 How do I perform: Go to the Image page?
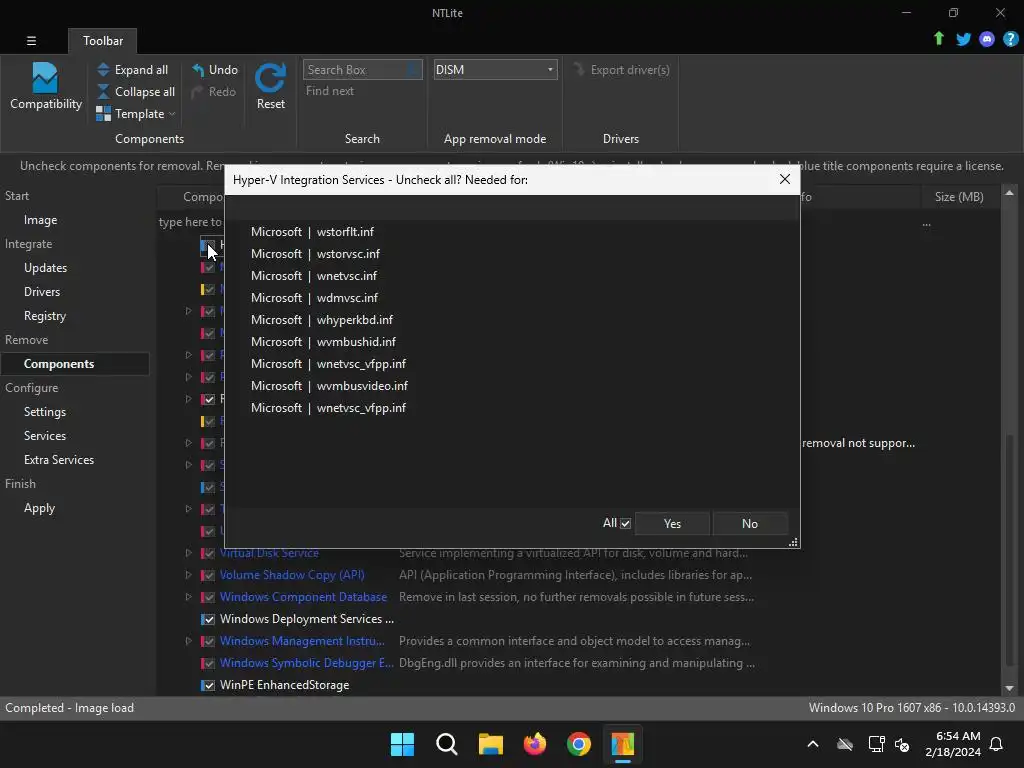tap(40, 220)
